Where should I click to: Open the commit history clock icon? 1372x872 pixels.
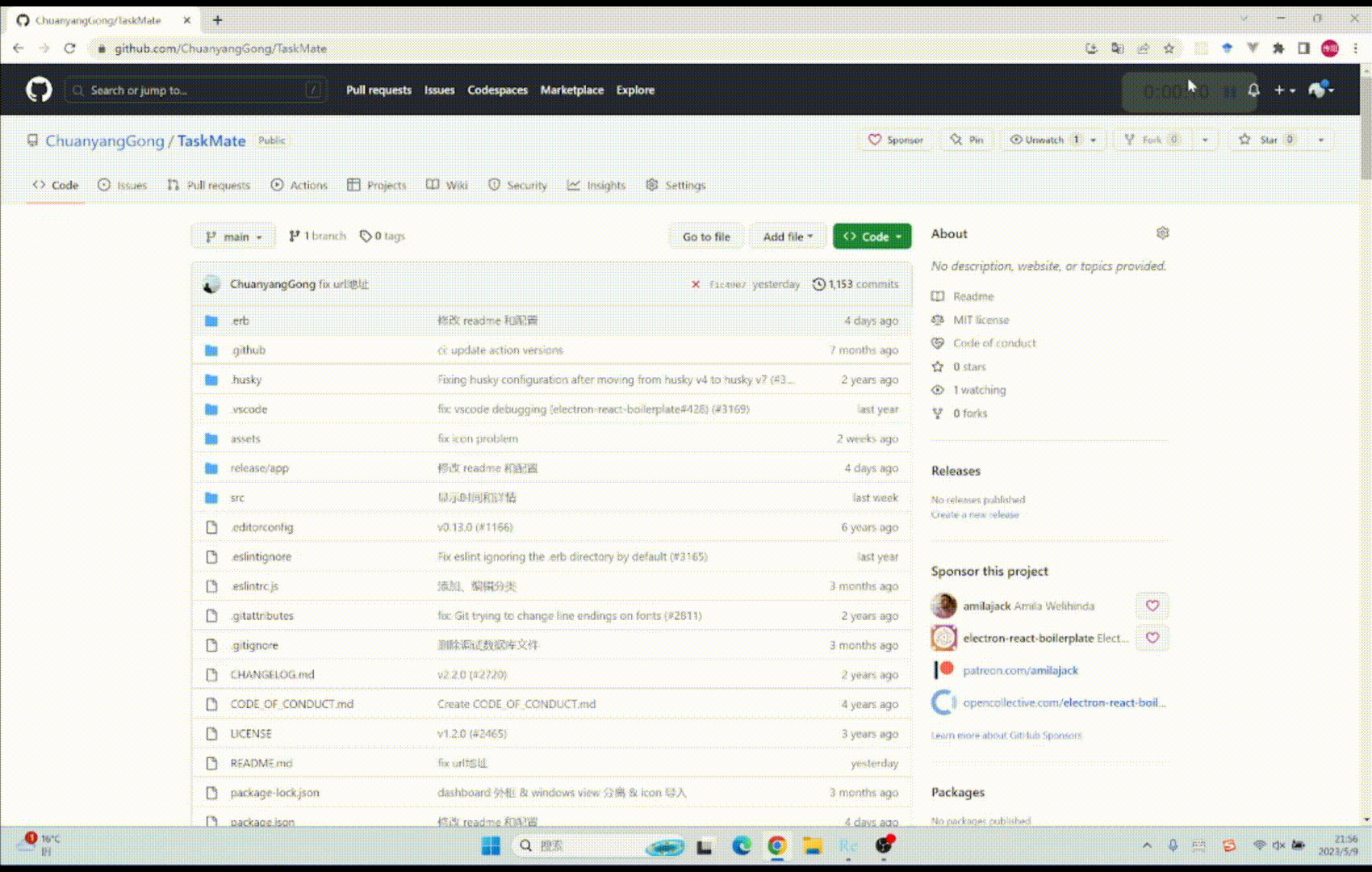(818, 284)
